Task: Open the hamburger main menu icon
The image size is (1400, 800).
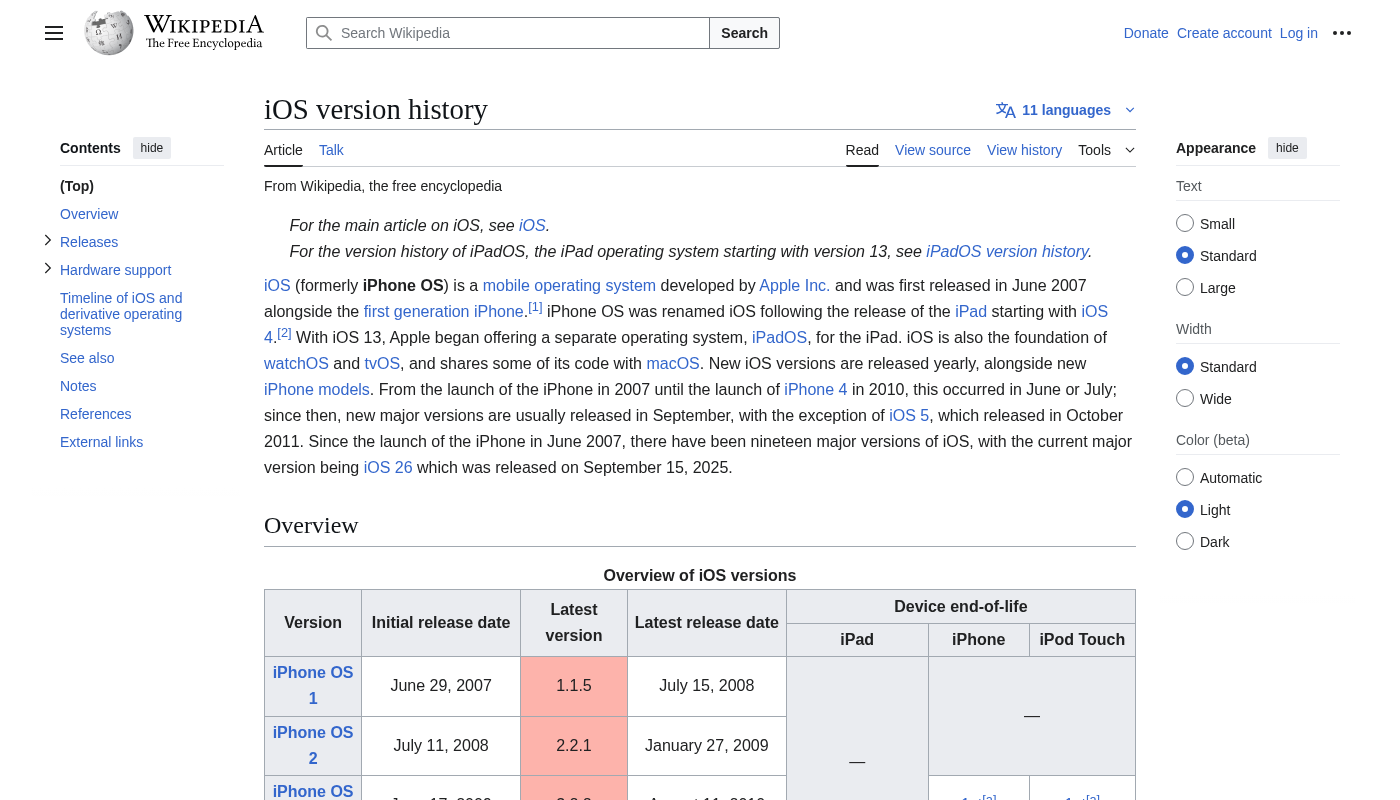Action: point(54,33)
